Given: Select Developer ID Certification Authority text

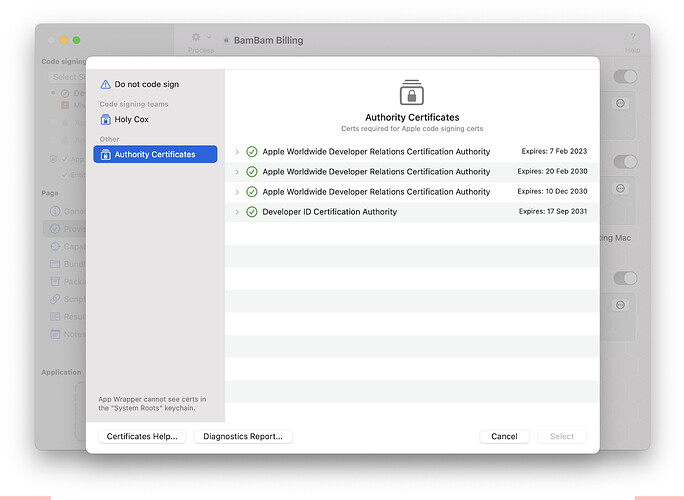Looking at the screenshot, I should (329, 212).
